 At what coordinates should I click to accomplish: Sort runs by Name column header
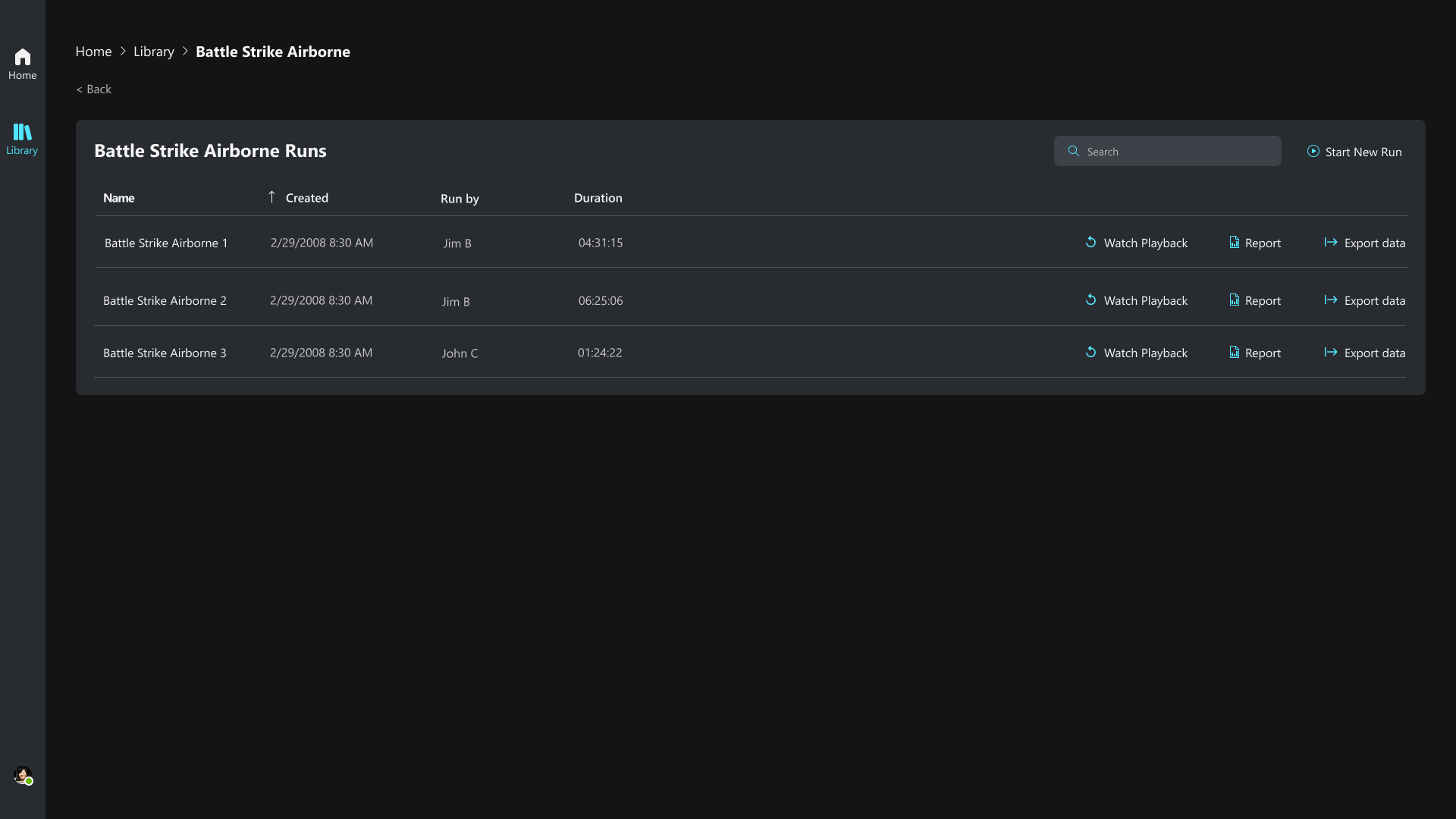coord(118,198)
